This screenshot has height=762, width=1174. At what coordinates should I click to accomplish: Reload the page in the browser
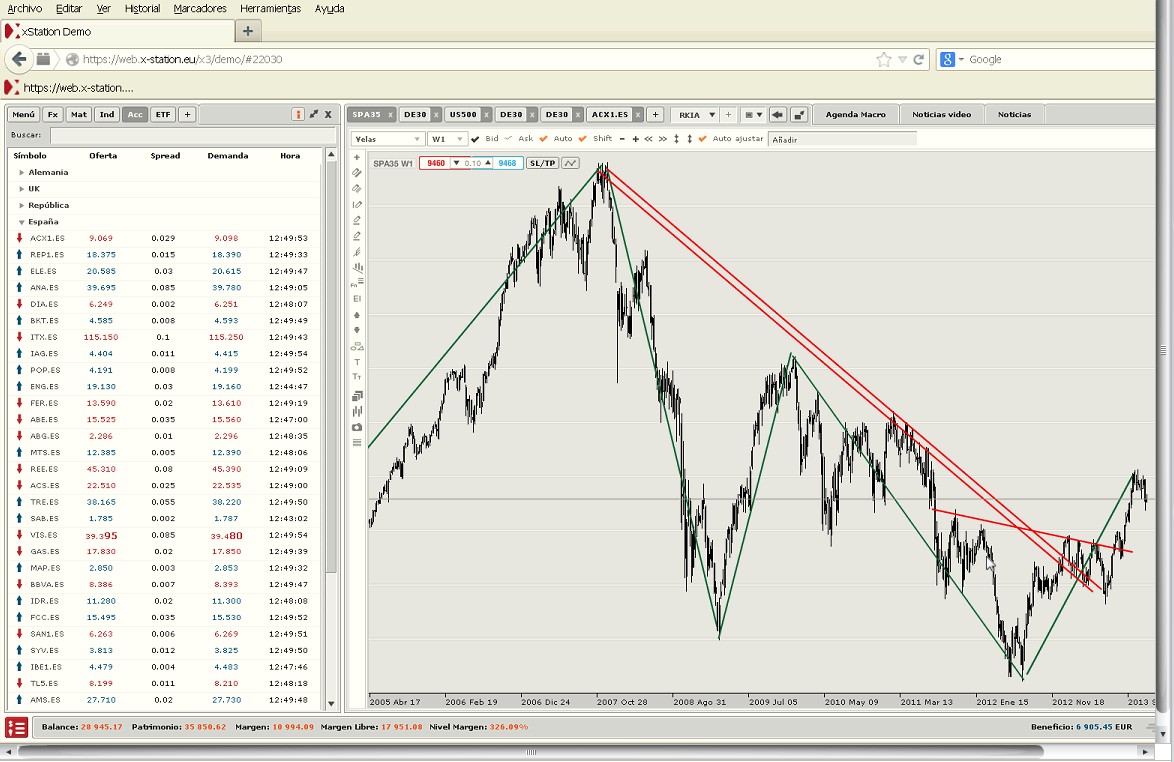[x=919, y=59]
